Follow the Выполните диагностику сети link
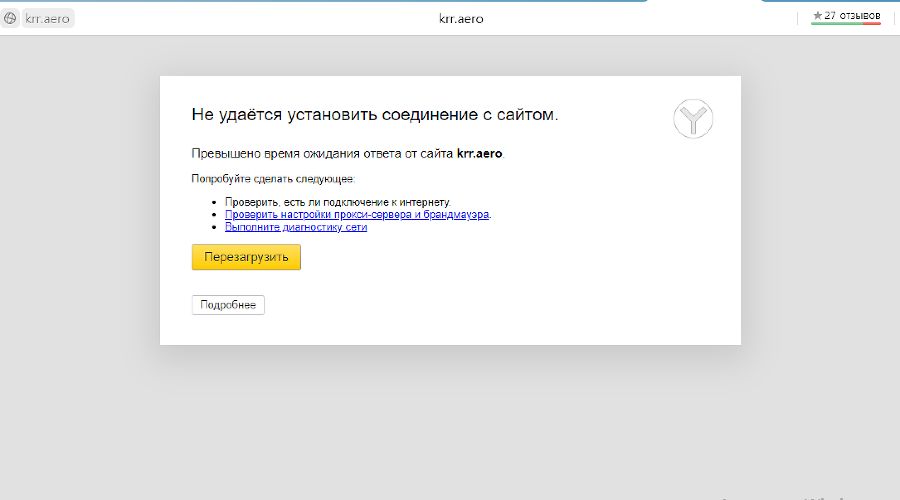This screenshot has width=900, height=500. click(x=295, y=227)
